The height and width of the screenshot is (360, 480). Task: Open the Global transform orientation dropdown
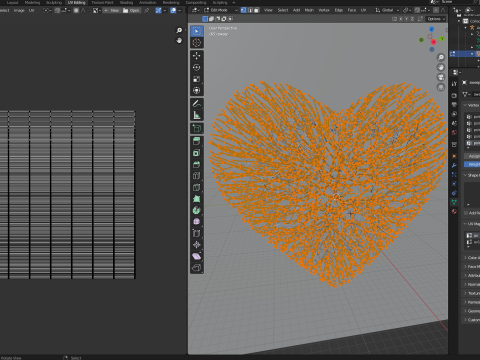[x=387, y=10]
